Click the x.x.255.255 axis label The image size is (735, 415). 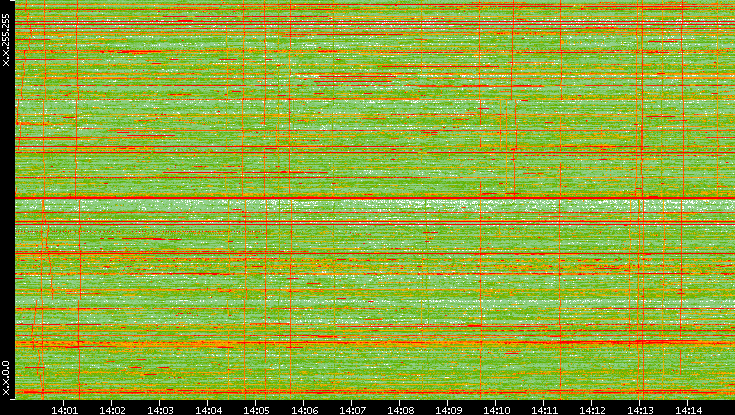[x=6, y=40]
